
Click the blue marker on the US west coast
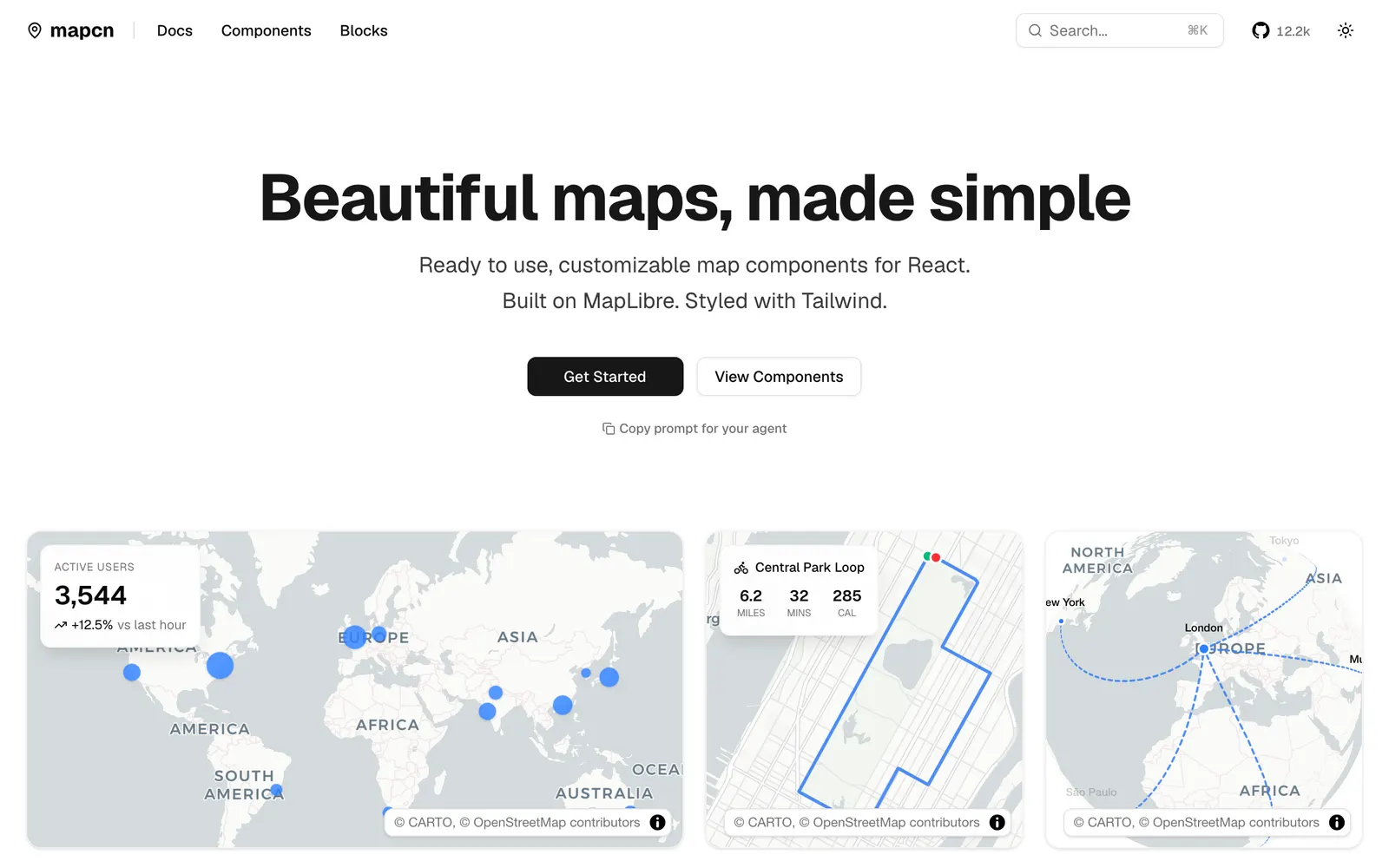pos(132,672)
